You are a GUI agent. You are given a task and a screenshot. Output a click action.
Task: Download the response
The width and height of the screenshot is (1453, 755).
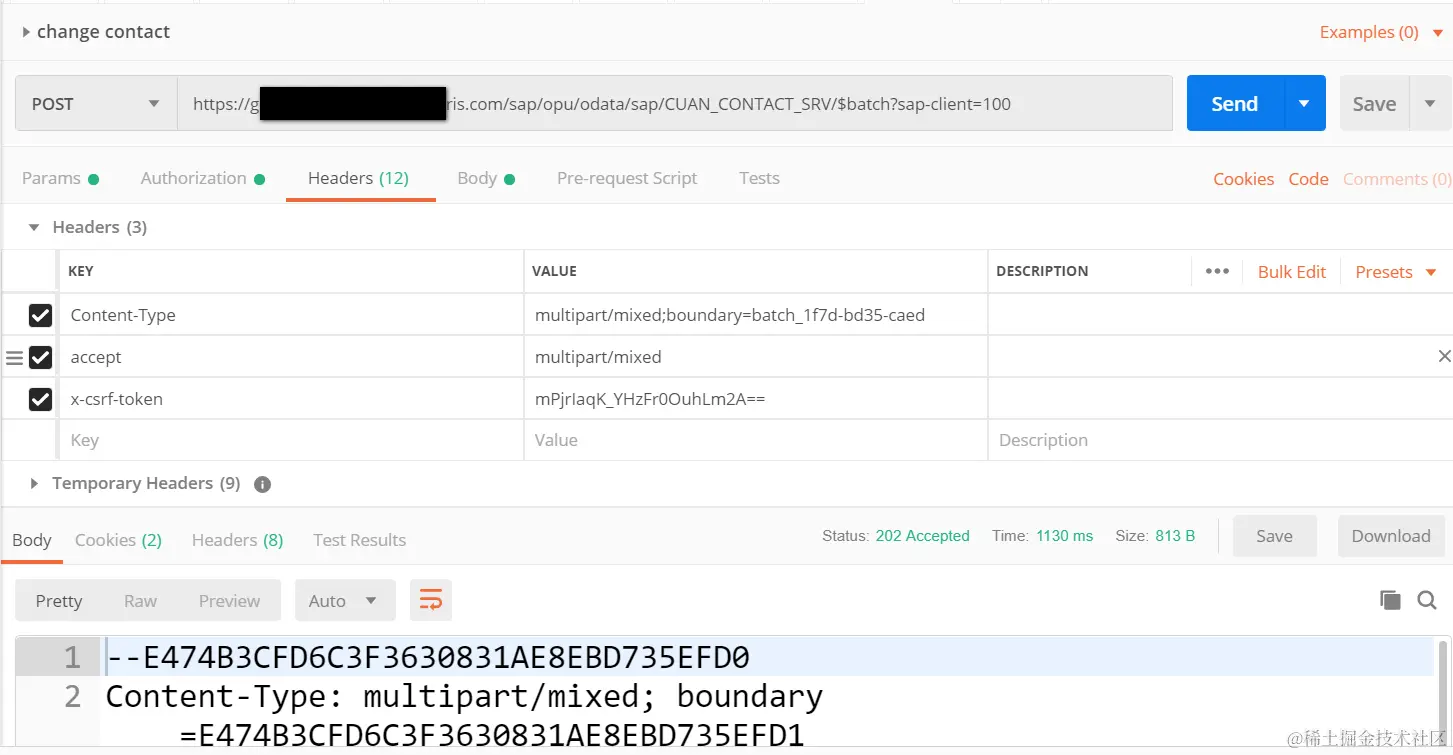pos(1390,536)
